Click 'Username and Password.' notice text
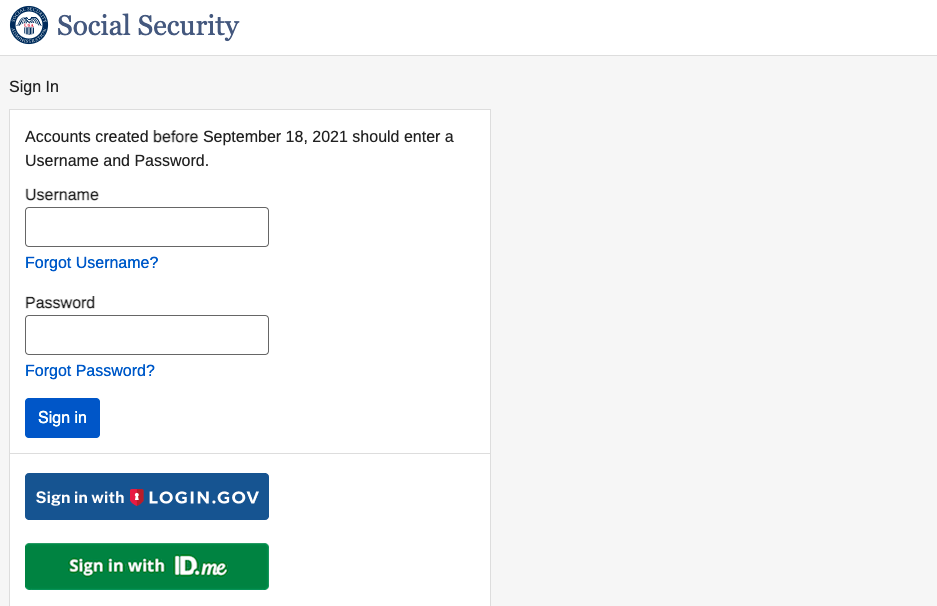 pos(117,161)
